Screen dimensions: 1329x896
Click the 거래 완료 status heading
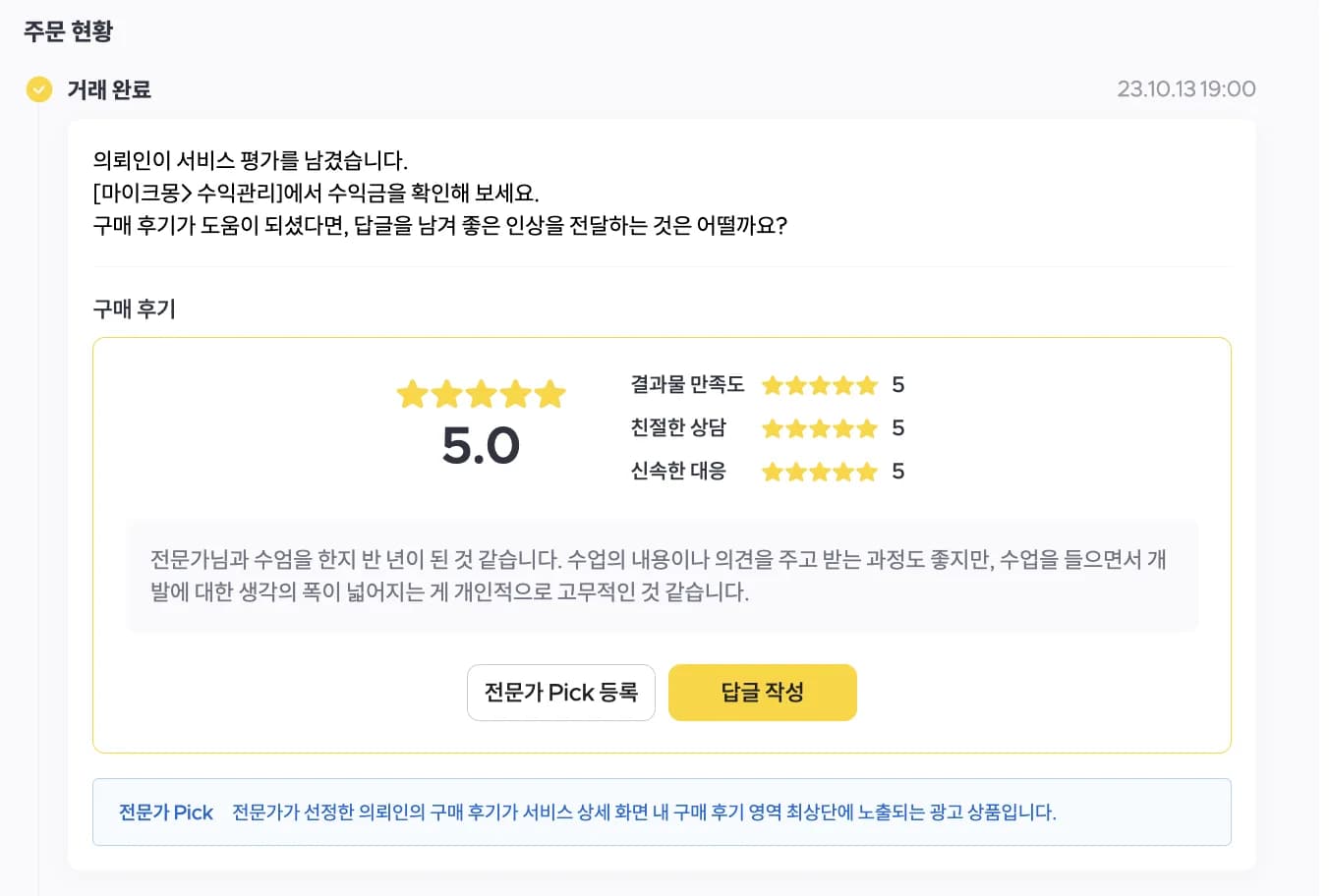(109, 89)
